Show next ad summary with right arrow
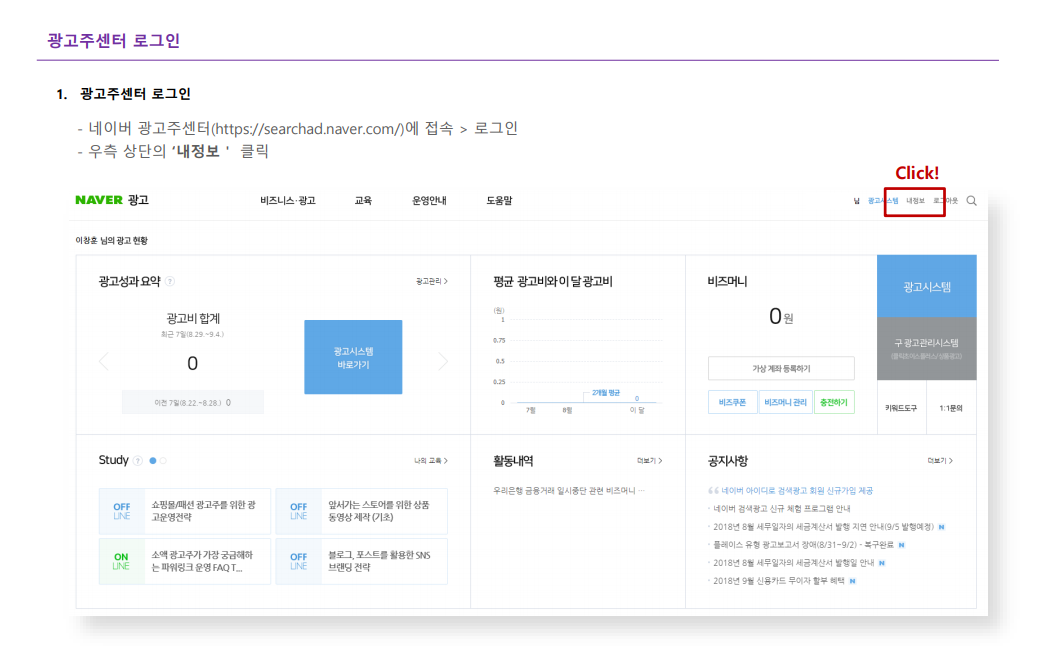Viewport: 1038px width, 646px height. click(443, 362)
